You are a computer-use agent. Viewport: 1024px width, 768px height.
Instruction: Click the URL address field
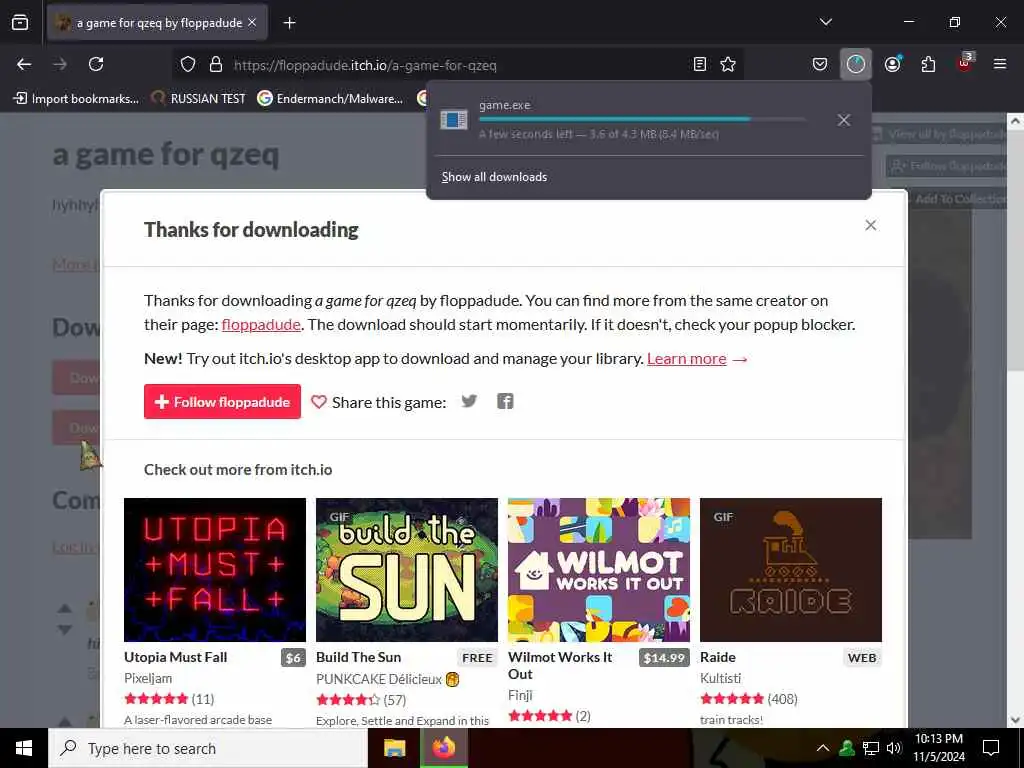tap(457, 65)
